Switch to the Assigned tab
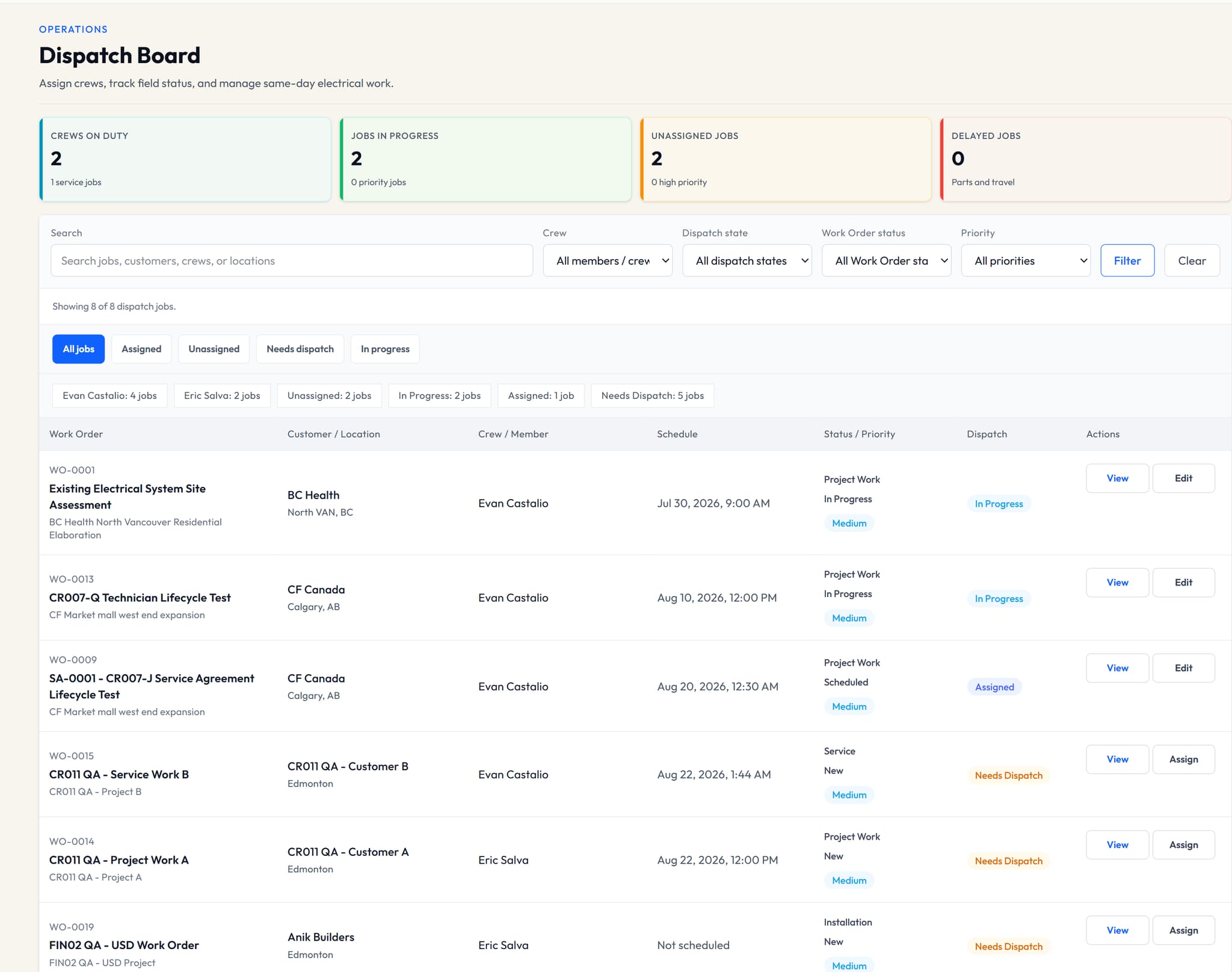Screen dimensions: 1232x972 click(141, 349)
